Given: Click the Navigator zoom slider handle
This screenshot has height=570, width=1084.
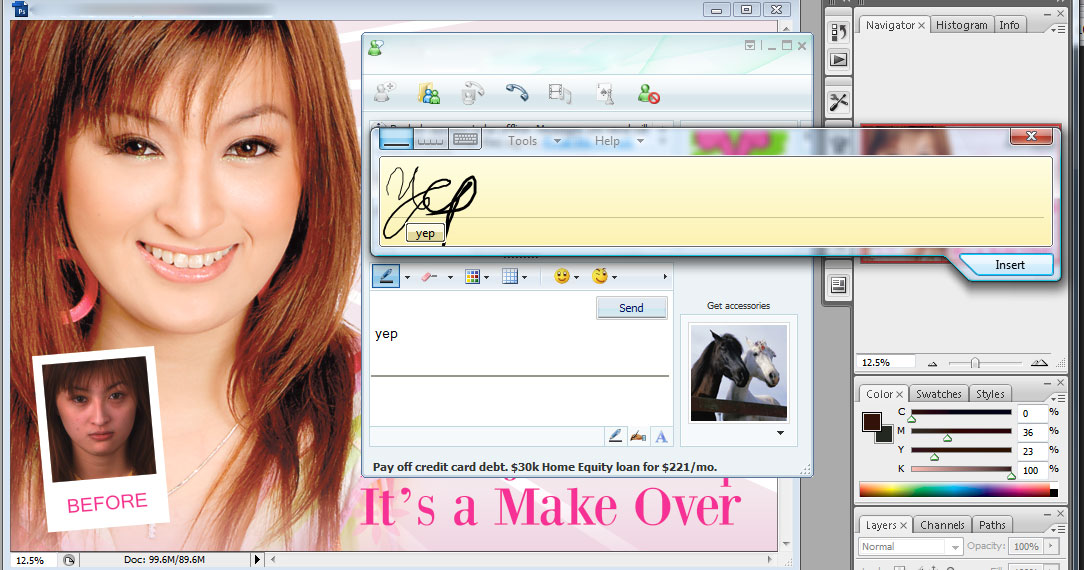Looking at the screenshot, I should 975,363.
